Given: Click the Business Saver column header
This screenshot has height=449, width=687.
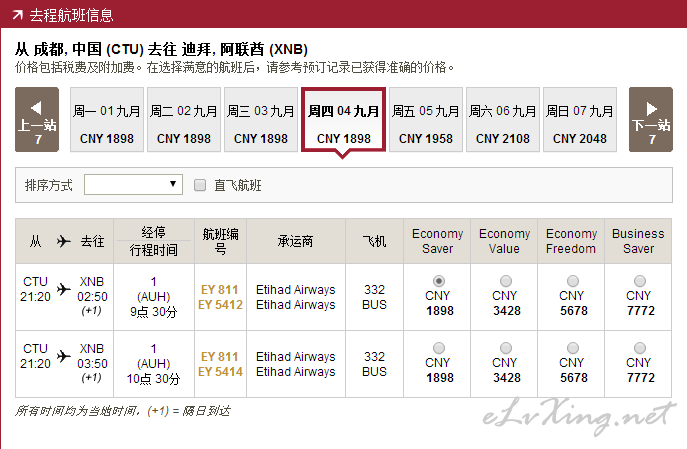Looking at the screenshot, I should coord(638,241).
